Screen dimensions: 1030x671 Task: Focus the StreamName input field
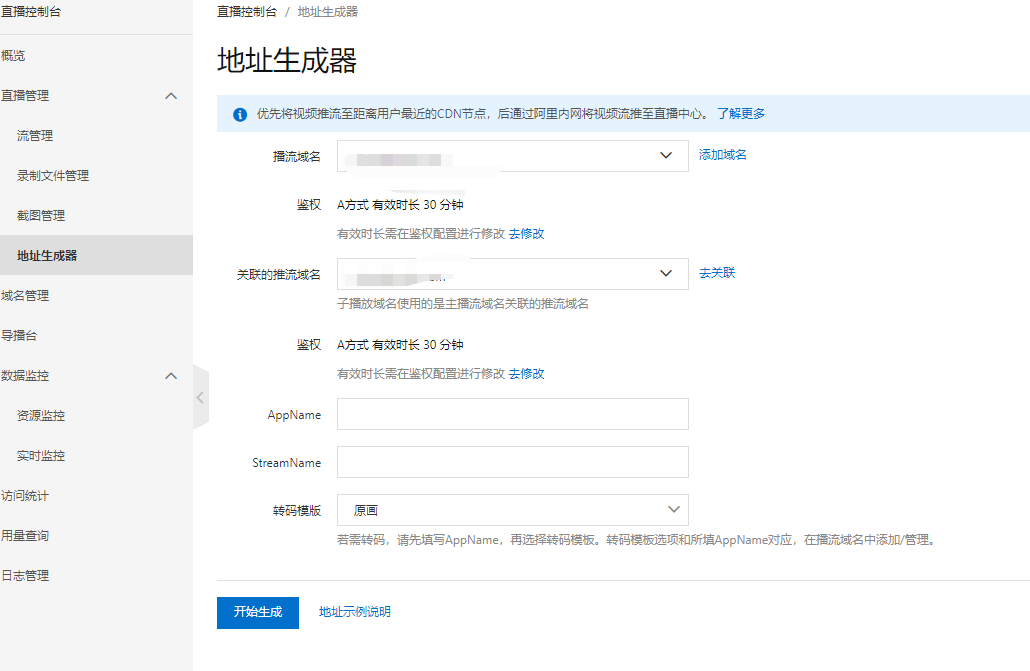pyautogui.click(x=512, y=462)
